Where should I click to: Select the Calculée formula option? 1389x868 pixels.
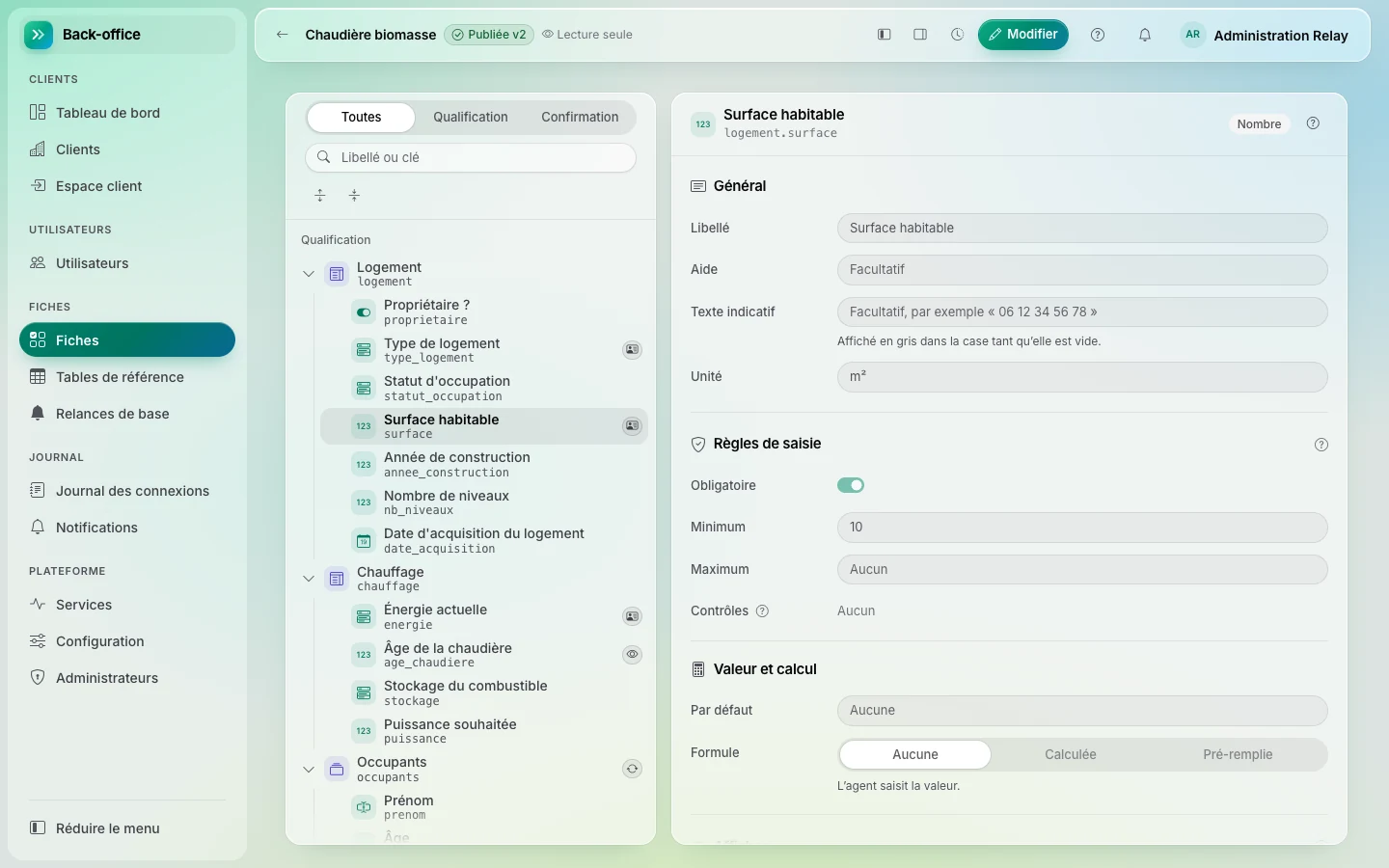click(1071, 754)
